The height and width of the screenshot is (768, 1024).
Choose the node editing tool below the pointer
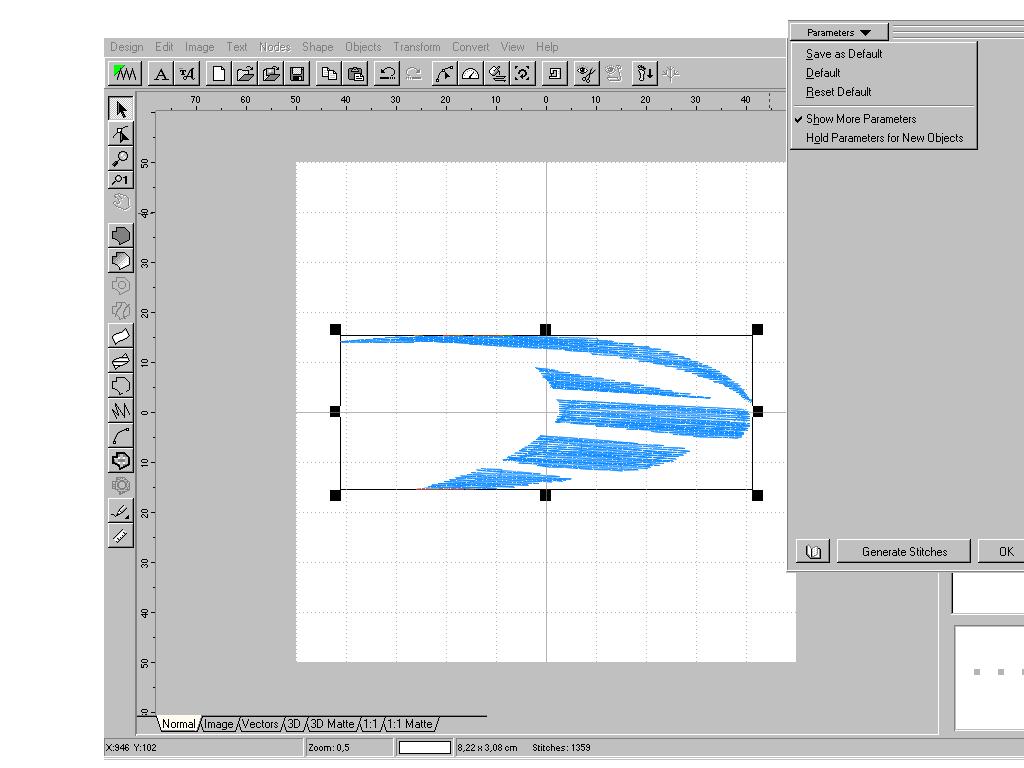click(x=121, y=134)
